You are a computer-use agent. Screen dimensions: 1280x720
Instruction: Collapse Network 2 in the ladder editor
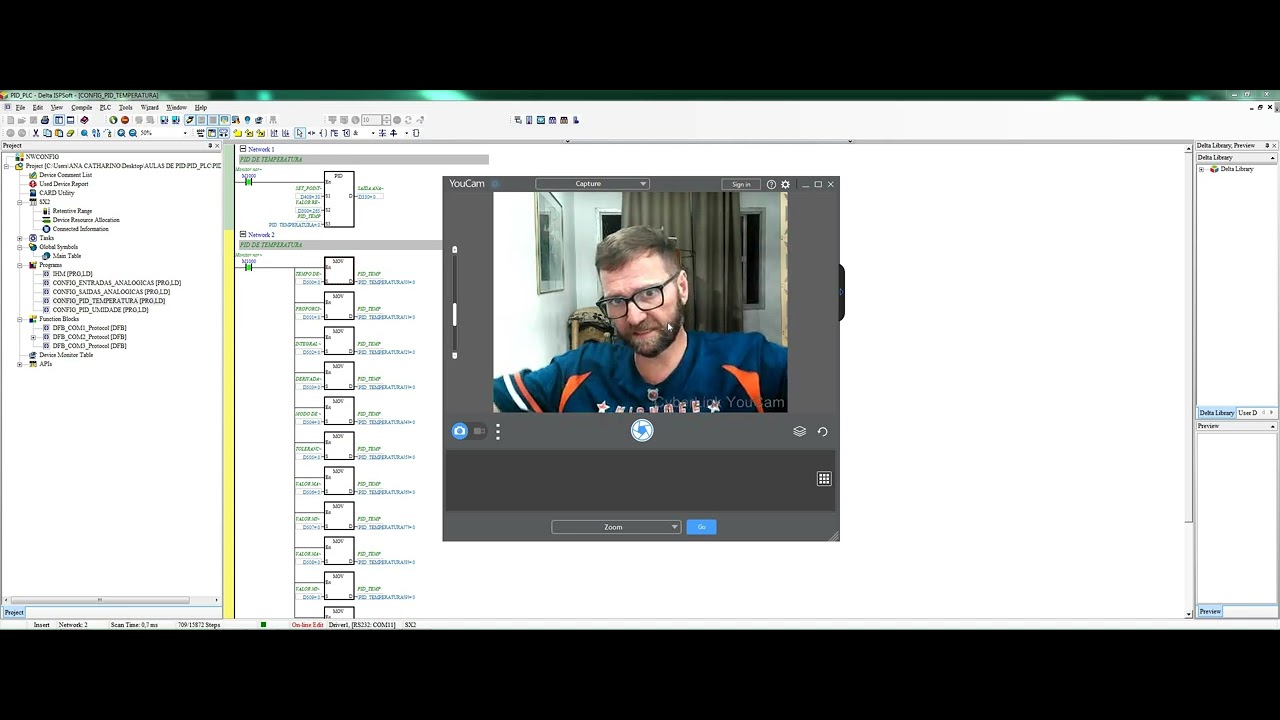click(242, 234)
